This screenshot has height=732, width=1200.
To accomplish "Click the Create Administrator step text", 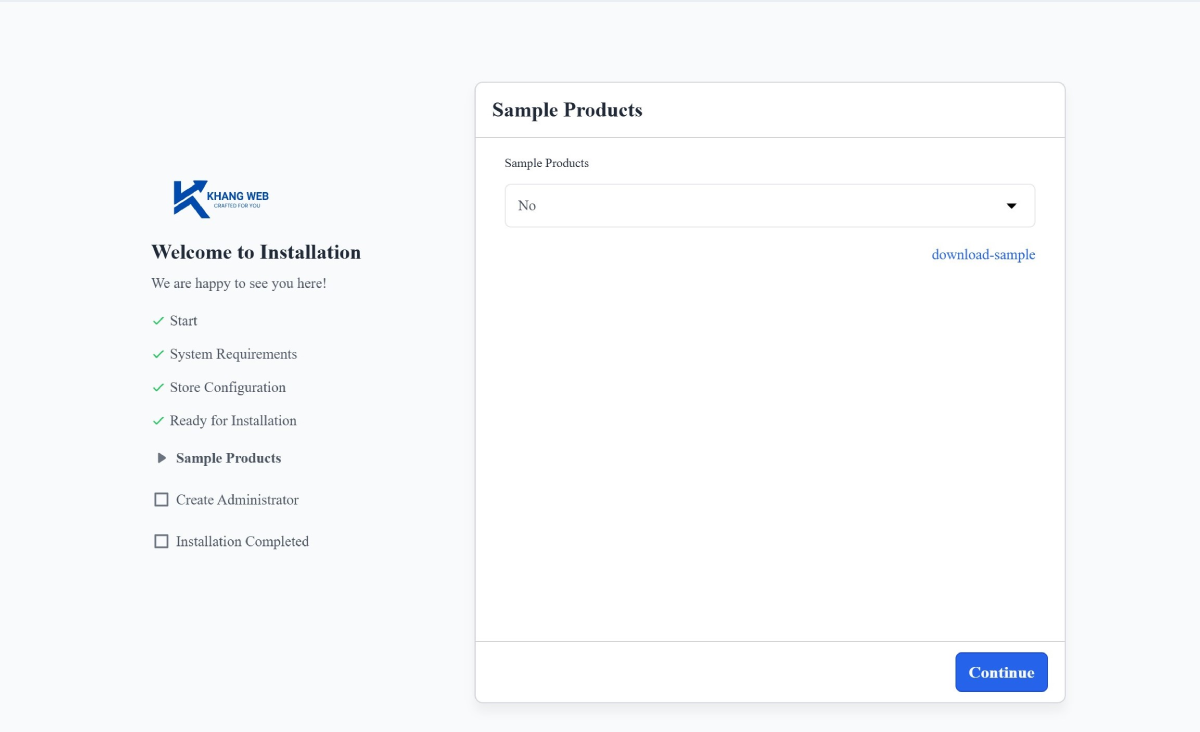I will point(237,500).
